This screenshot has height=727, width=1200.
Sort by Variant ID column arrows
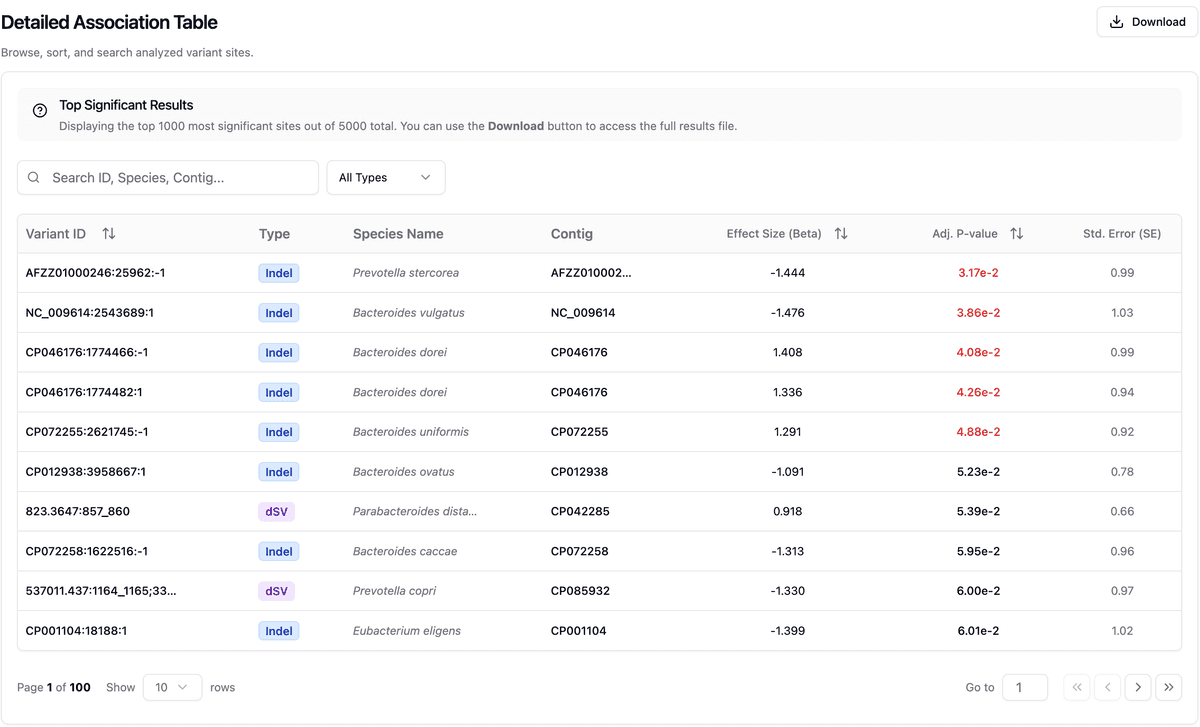[109, 234]
